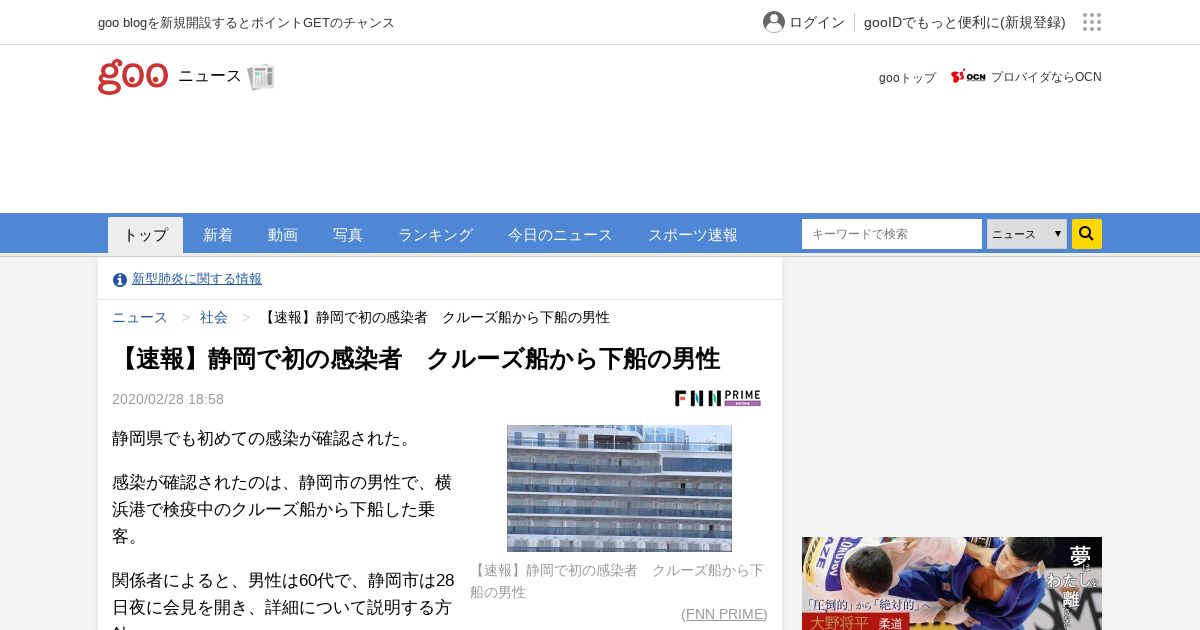This screenshot has width=1200, height=630.
Task: Click the ログイン link
Action: (x=817, y=22)
